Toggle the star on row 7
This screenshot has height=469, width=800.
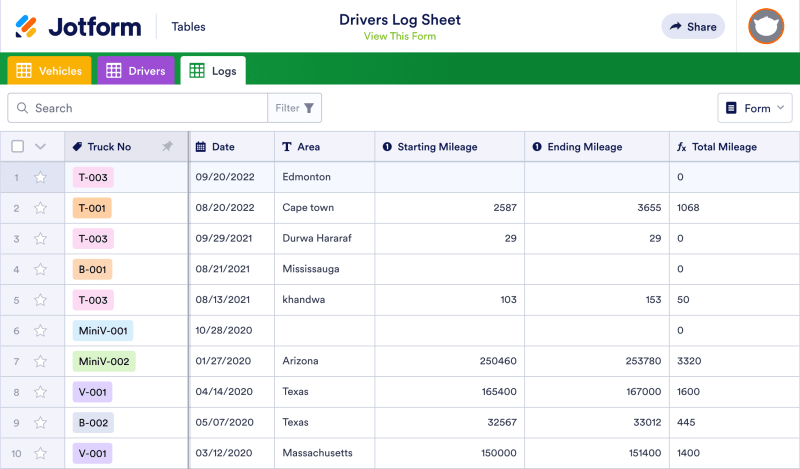(41, 361)
